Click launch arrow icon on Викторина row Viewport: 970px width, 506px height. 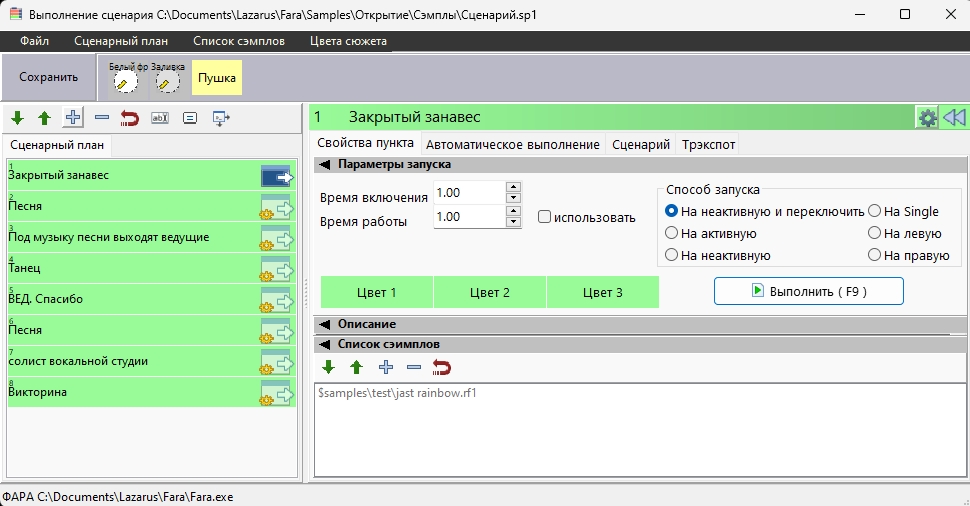pyautogui.click(x=277, y=393)
